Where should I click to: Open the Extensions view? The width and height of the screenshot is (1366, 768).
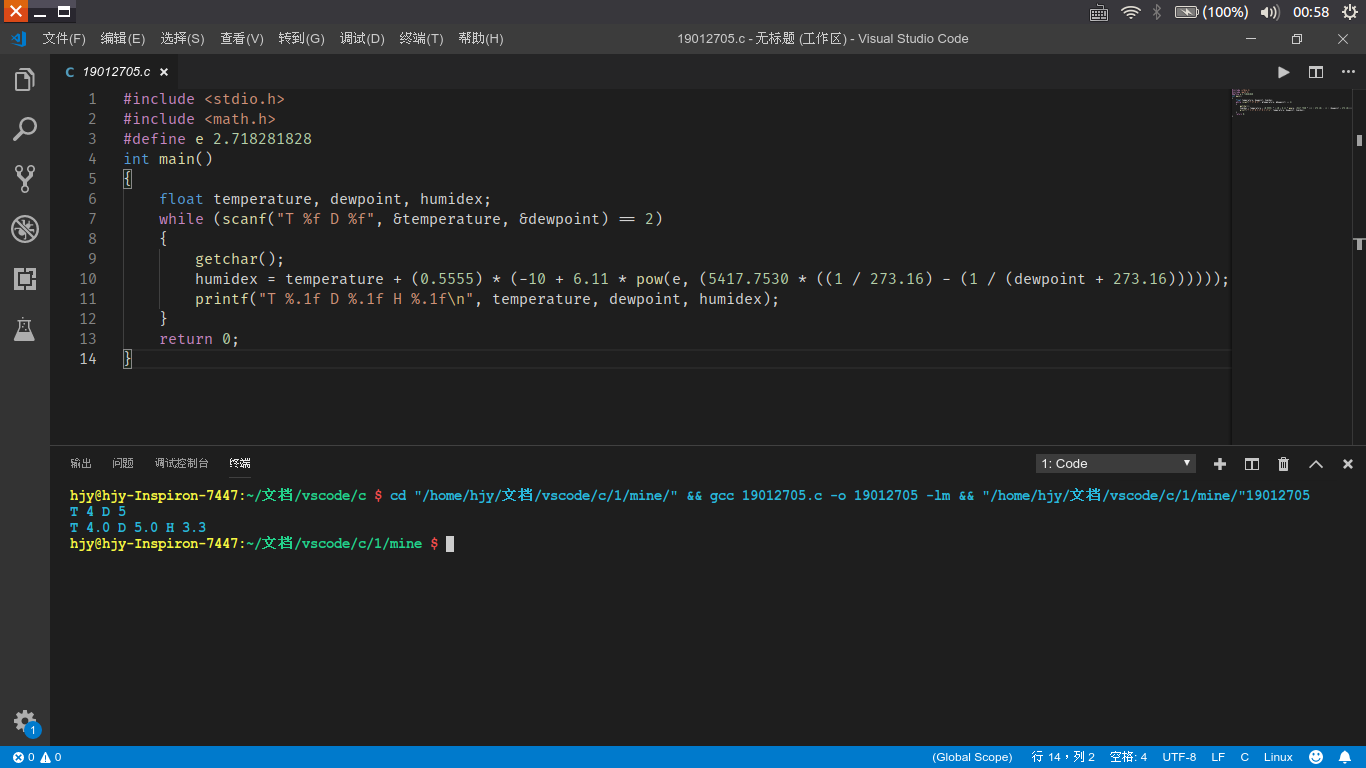point(25,279)
